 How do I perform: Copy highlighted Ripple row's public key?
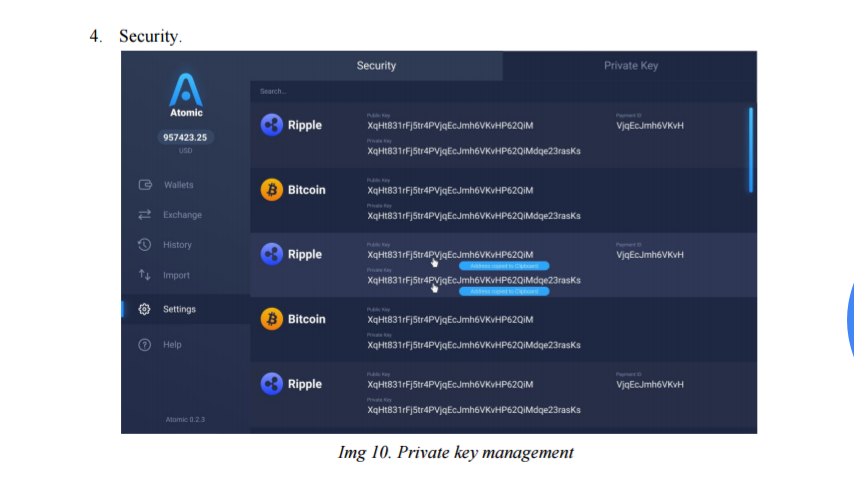tap(450, 254)
